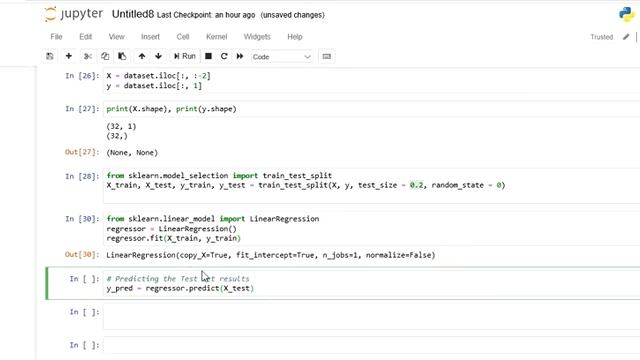Open the cell type Code dropdown
The width and height of the screenshot is (640, 360).
(x=282, y=57)
